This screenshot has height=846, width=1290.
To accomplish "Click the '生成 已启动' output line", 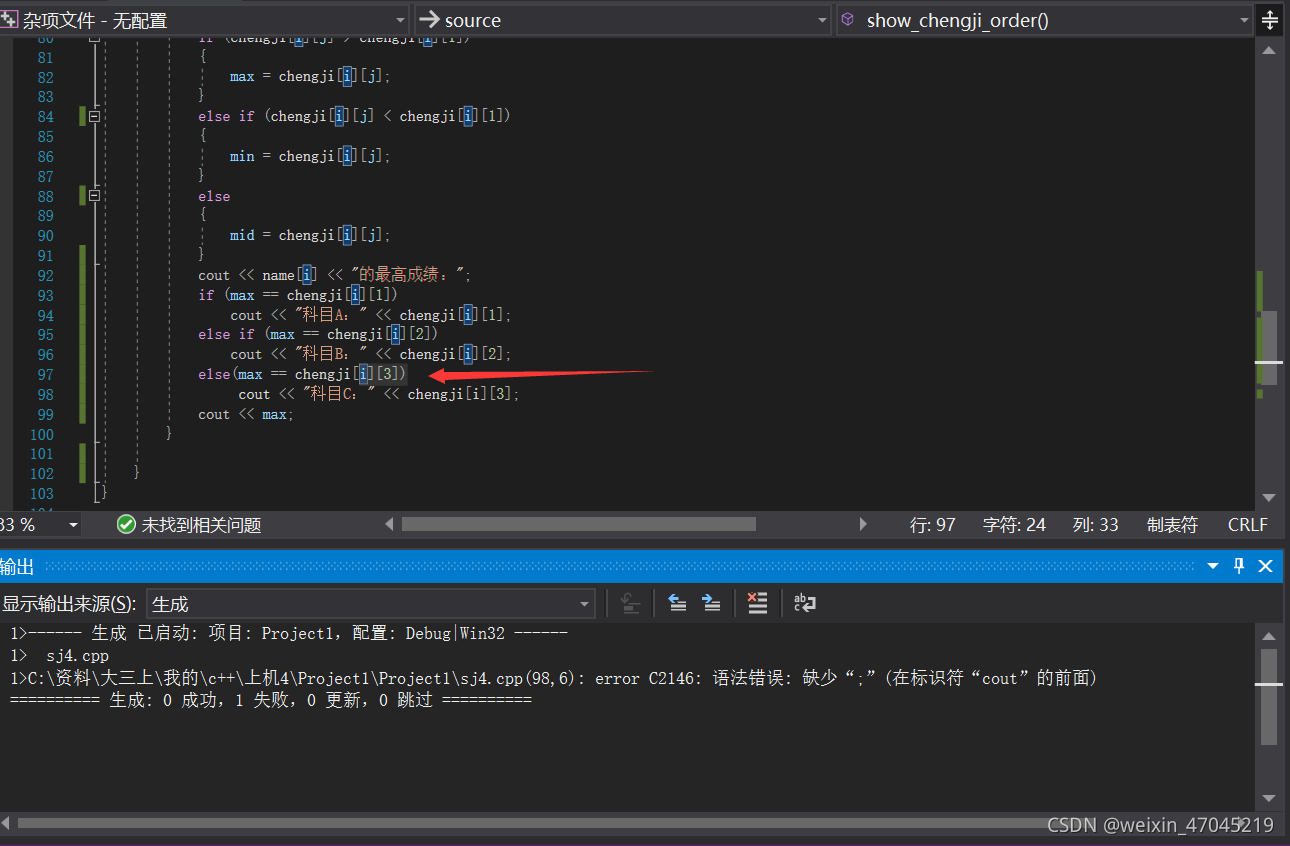I will [x=289, y=634].
